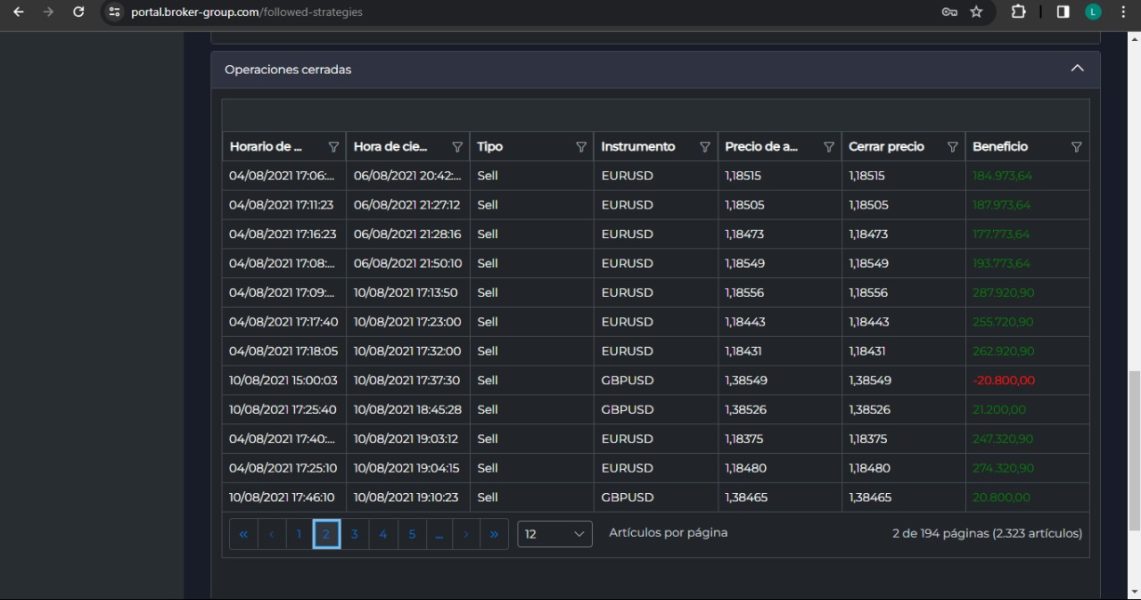Screen dimensions: 1141x600
Task: Select close time 06/08/2021 21:27:12
Action: tap(407, 205)
